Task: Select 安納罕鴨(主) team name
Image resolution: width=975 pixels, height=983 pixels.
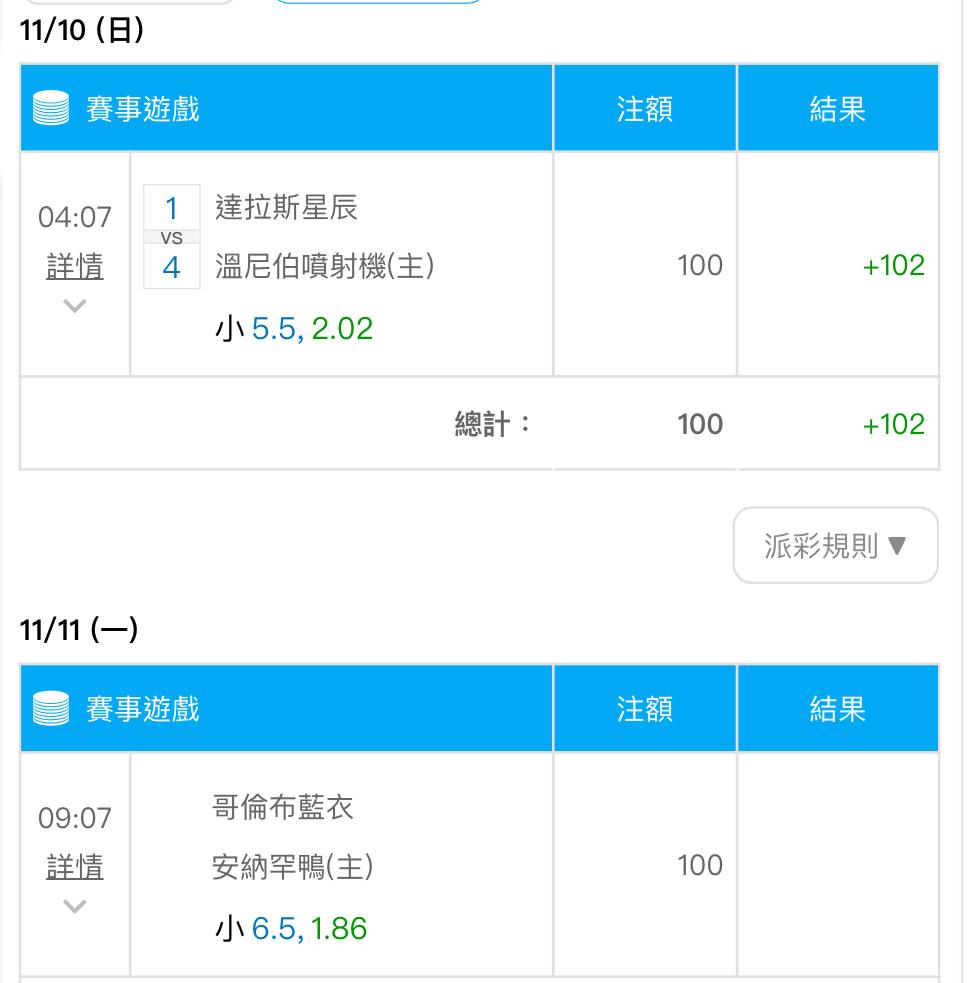Action: pyautogui.click(x=293, y=867)
